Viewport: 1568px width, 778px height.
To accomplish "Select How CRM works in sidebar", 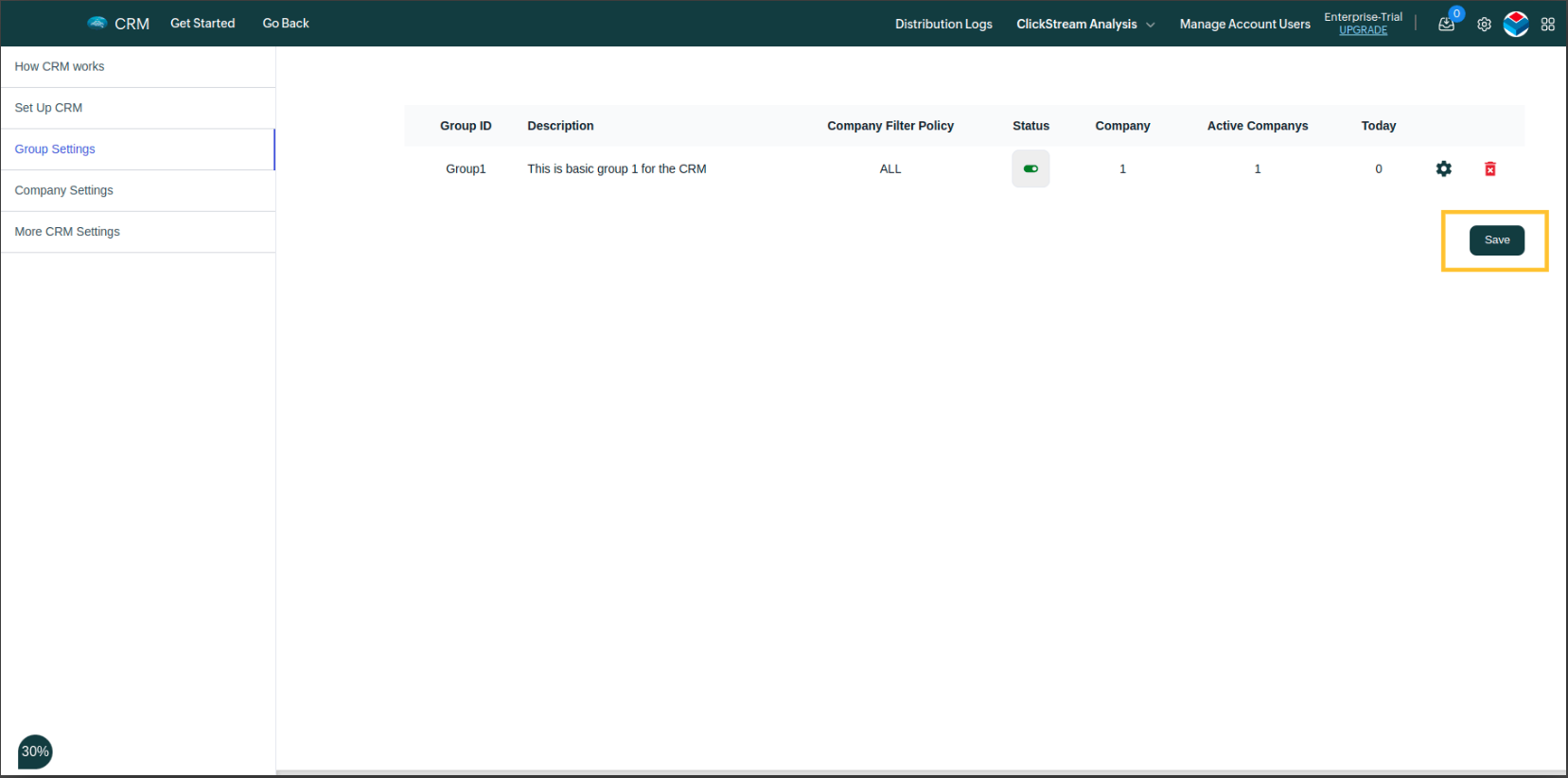I will pyautogui.click(x=138, y=66).
